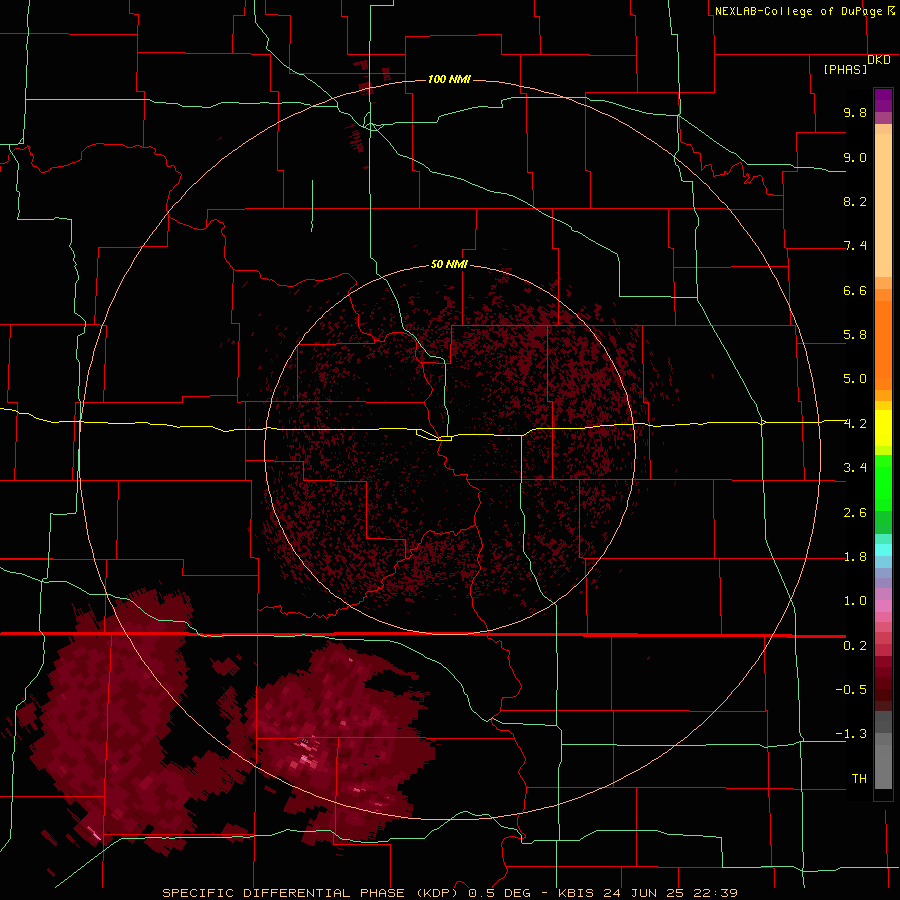900x900 pixels.
Task: Click the 3.4 value on the color scale
Action: 855,468
